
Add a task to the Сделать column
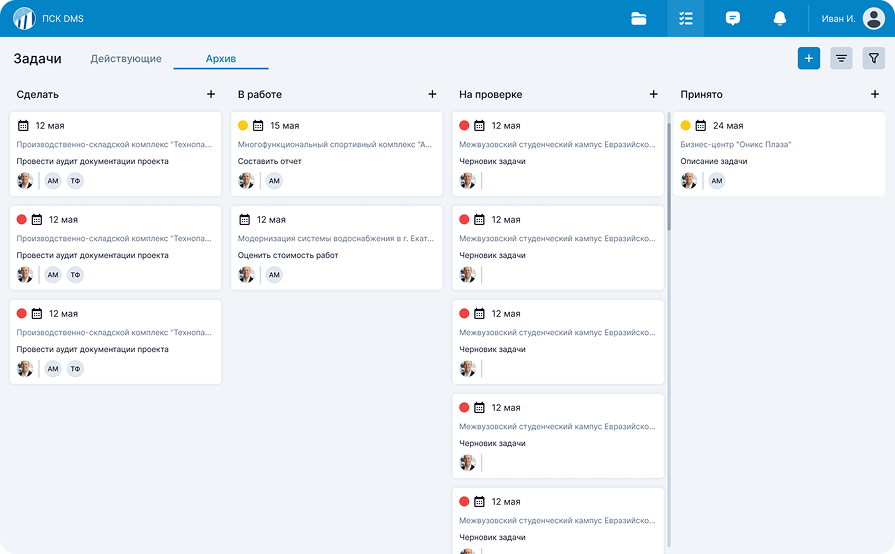[x=211, y=94]
